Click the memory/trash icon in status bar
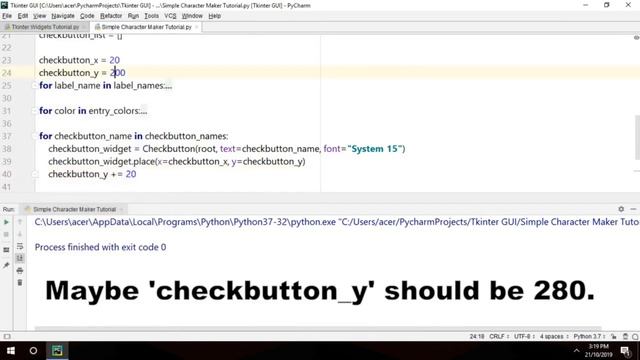Image resolution: width=640 pixels, height=360 pixels. click(625, 336)
